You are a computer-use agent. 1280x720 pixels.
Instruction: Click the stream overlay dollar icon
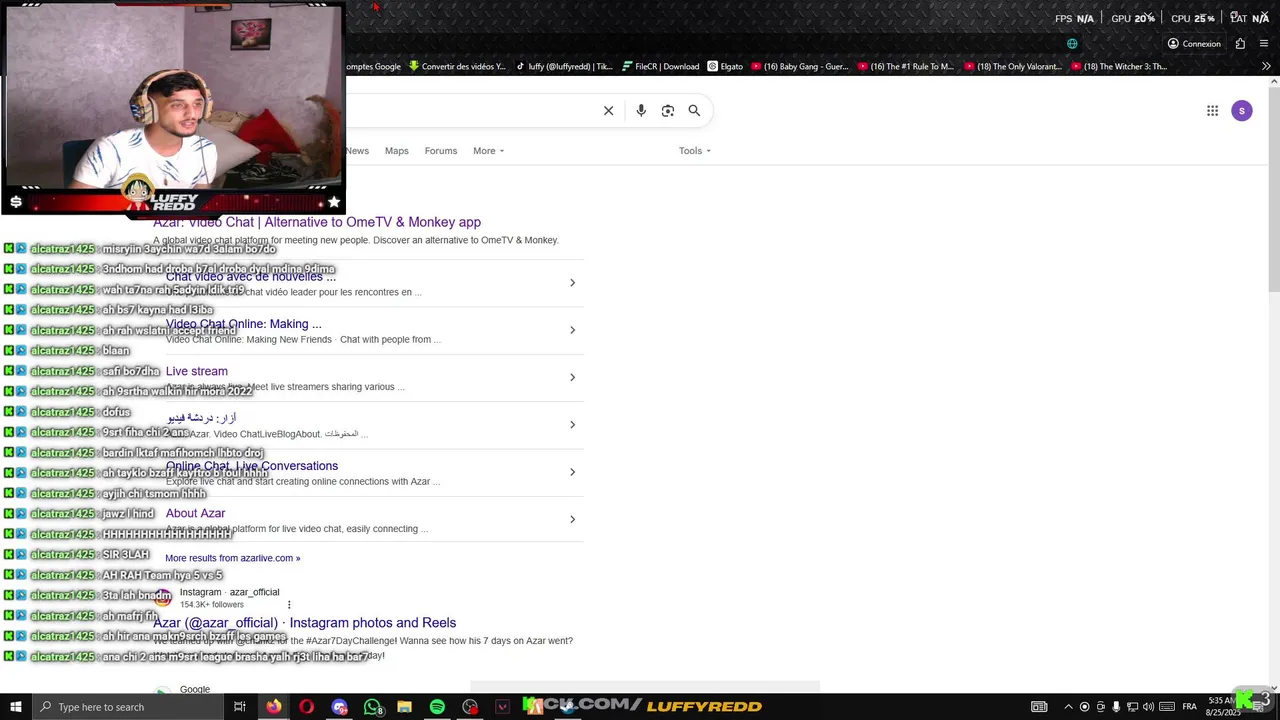click(x=16, y=202)
